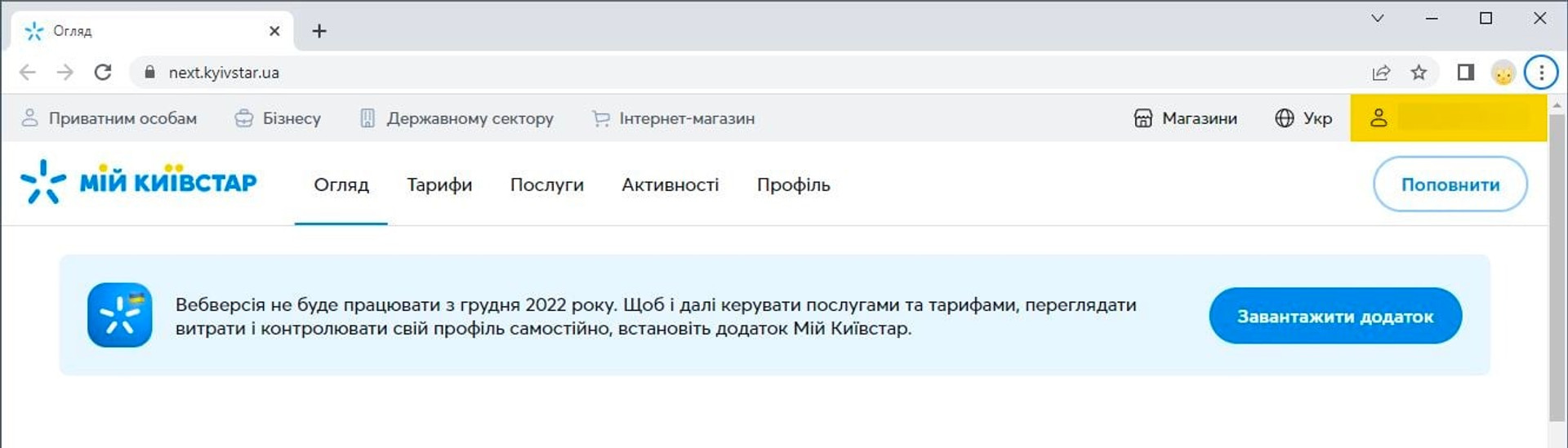Click the Мій Київстар logo
The height and width of the screenshot is (448, 1568).
point(139,182)
